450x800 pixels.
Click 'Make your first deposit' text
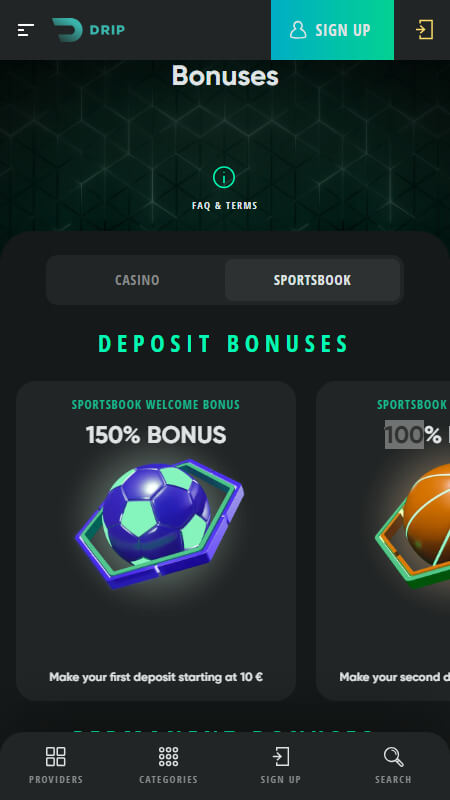click(x=156, y=677)
